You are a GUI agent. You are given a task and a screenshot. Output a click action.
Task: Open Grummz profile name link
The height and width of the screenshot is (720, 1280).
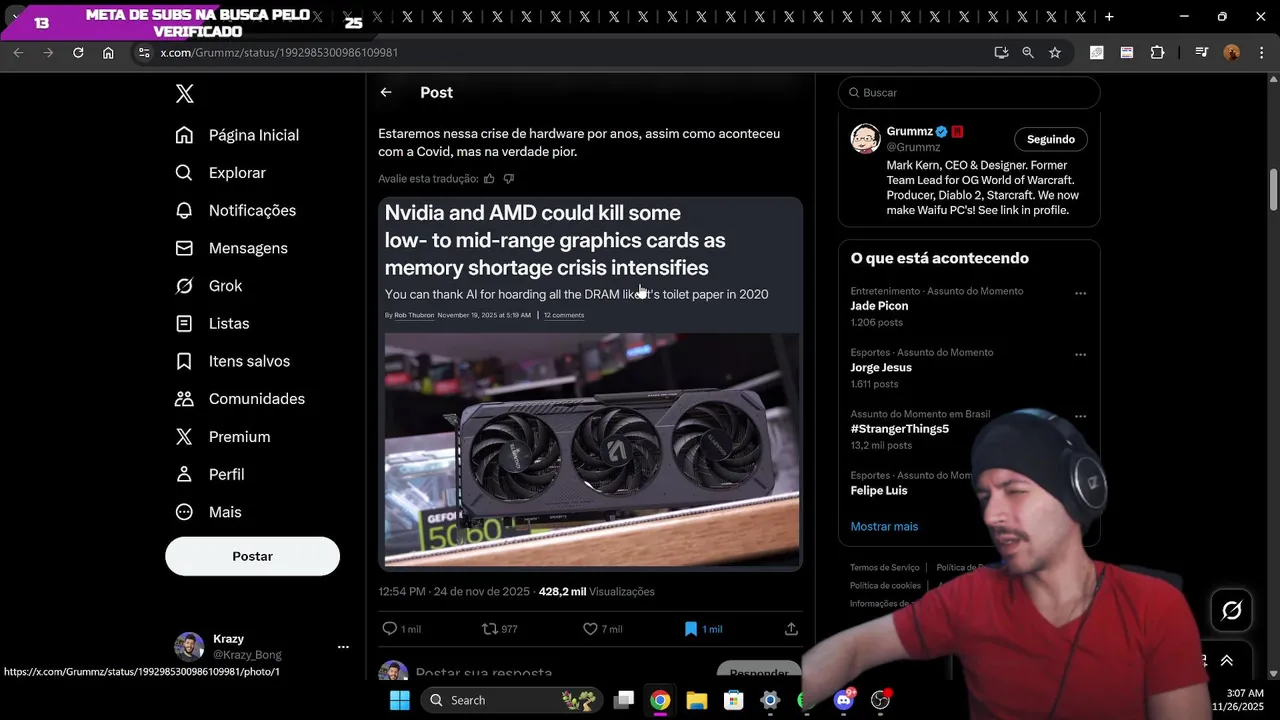pyautogui.click(x=909, y=131)
